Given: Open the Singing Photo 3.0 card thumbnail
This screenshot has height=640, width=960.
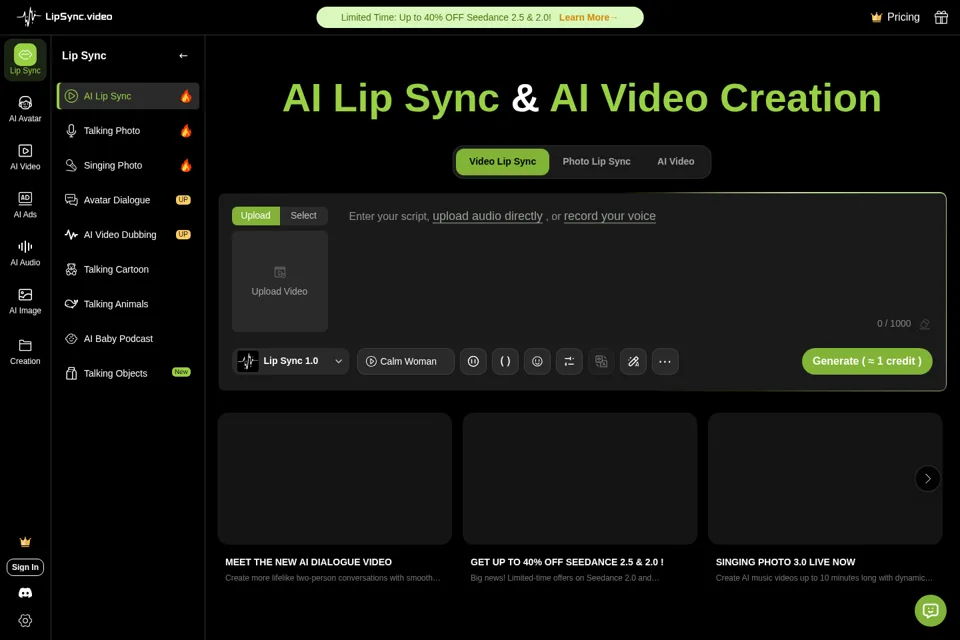Looking at the screenshot, I should coord(825,478).
